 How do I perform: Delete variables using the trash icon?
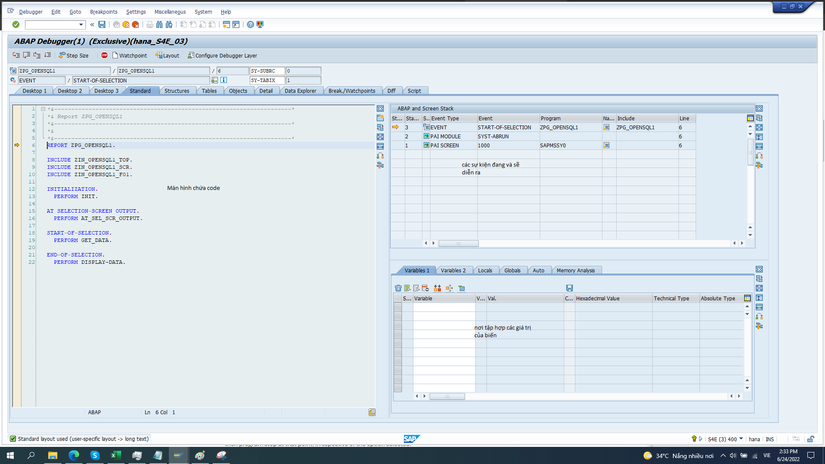click(x=398, y=288)
